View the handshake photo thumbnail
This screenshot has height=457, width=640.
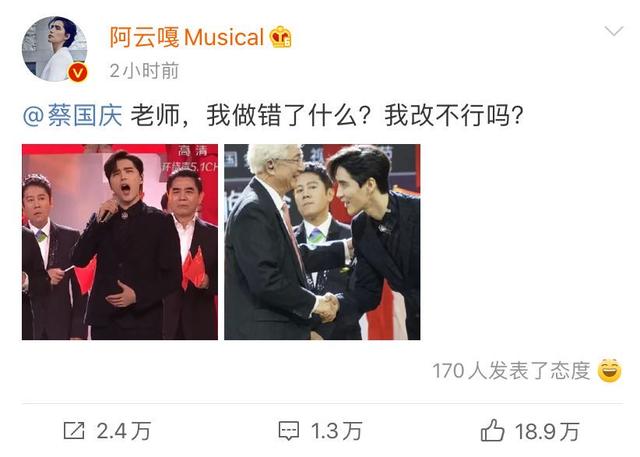coord(322,242)
